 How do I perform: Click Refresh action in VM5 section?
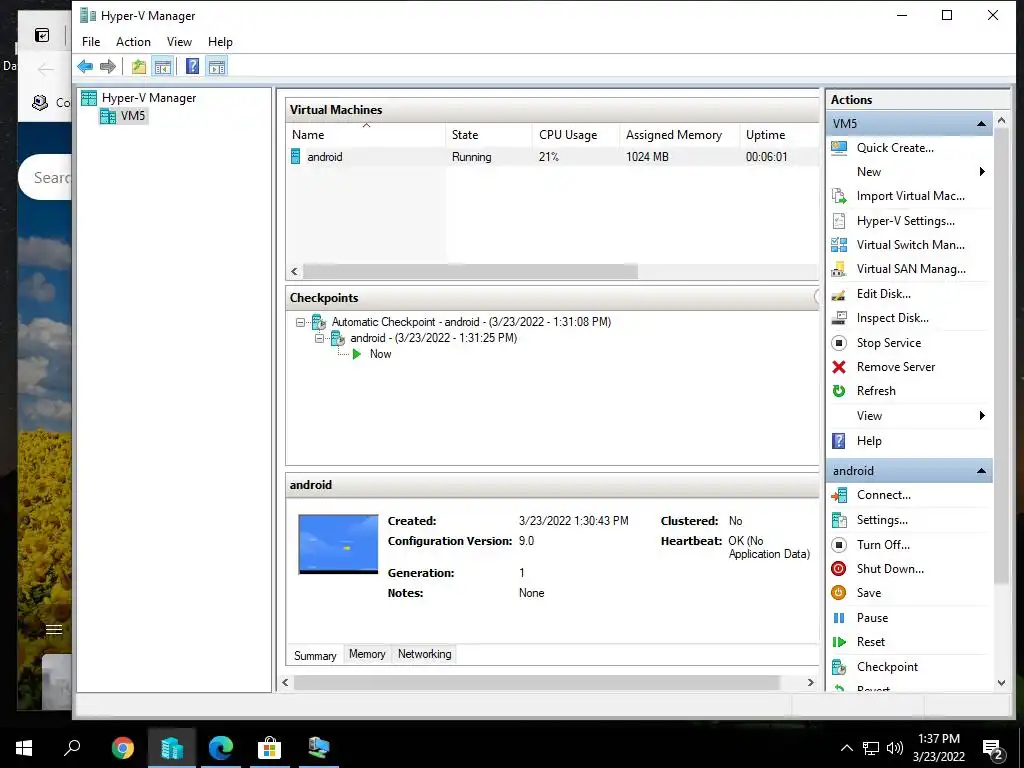876,391
